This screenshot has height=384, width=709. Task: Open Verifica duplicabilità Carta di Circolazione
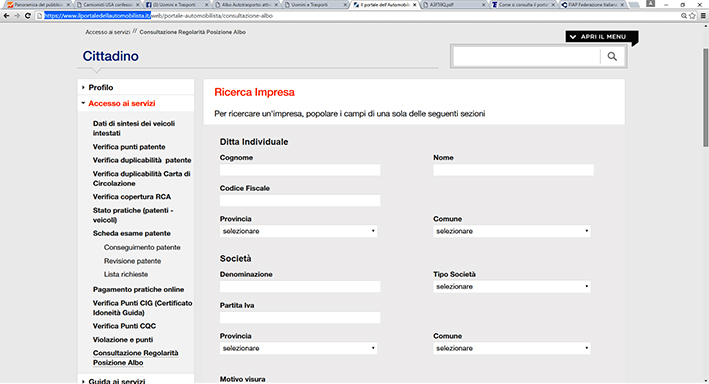coord(142,179)
